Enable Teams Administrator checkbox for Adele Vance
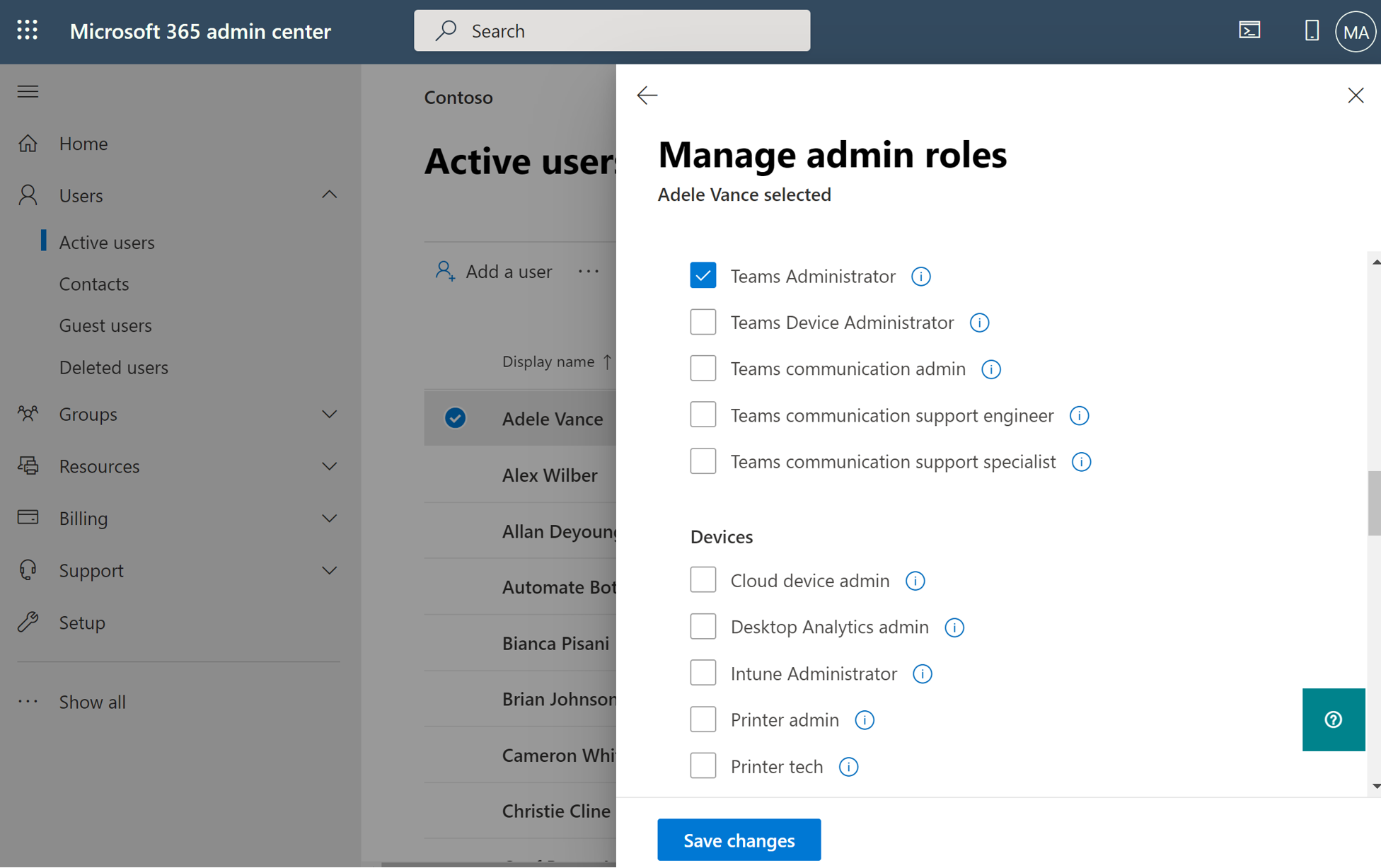 coord(705,275)
